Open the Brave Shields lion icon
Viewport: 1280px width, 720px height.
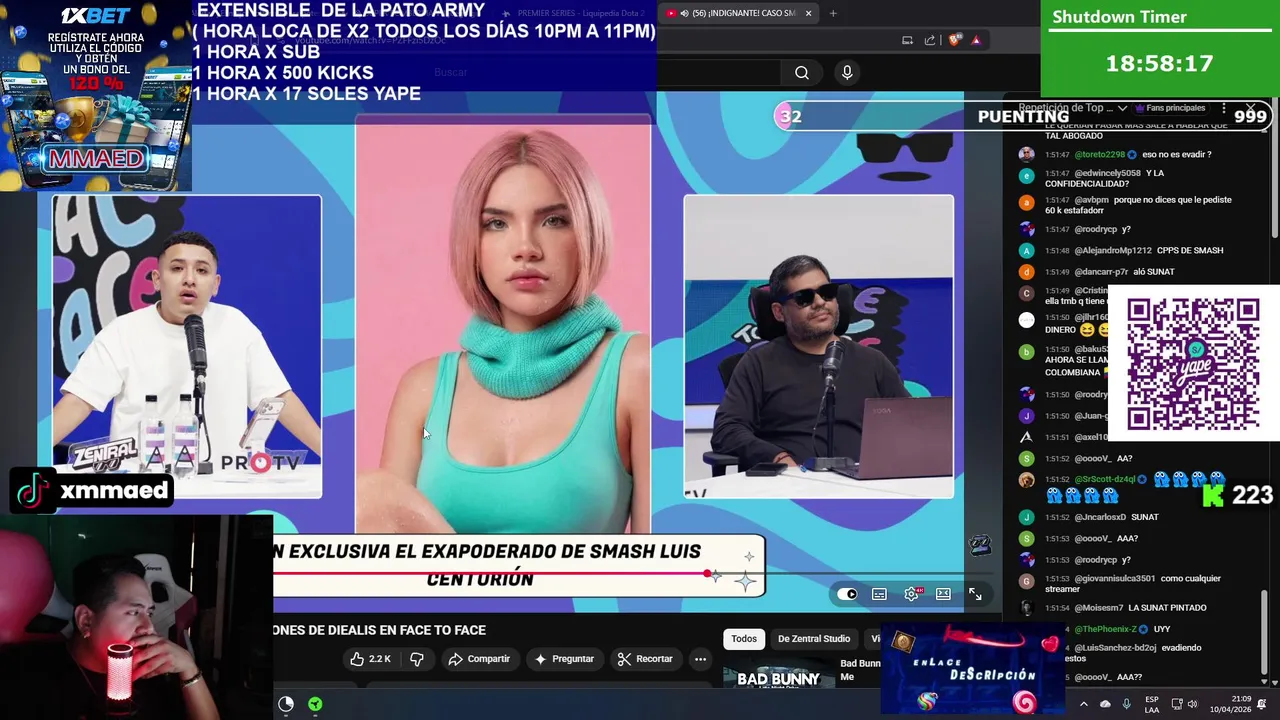click(955, 40)
